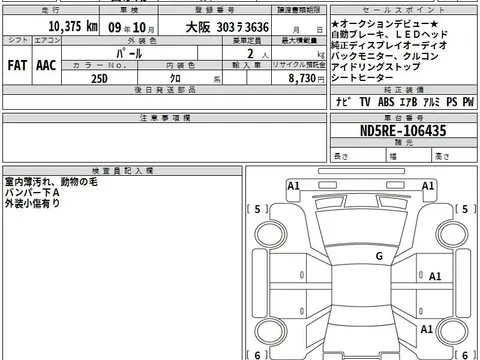Select the バックモニター、クルコン line

point(385,56)
